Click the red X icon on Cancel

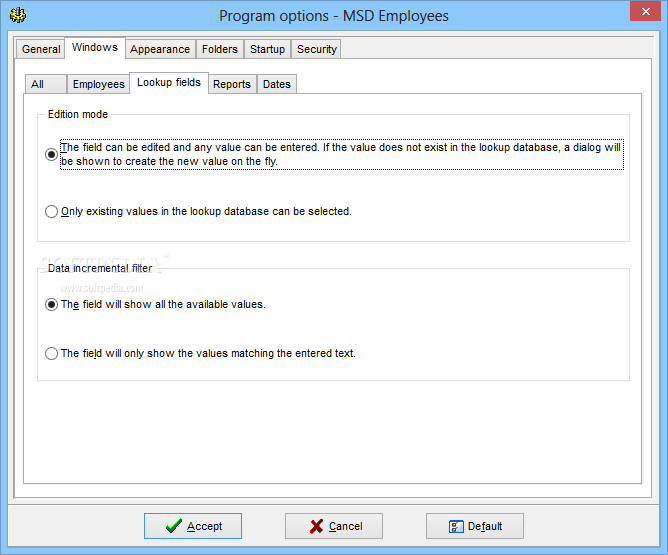pos(317,526)
